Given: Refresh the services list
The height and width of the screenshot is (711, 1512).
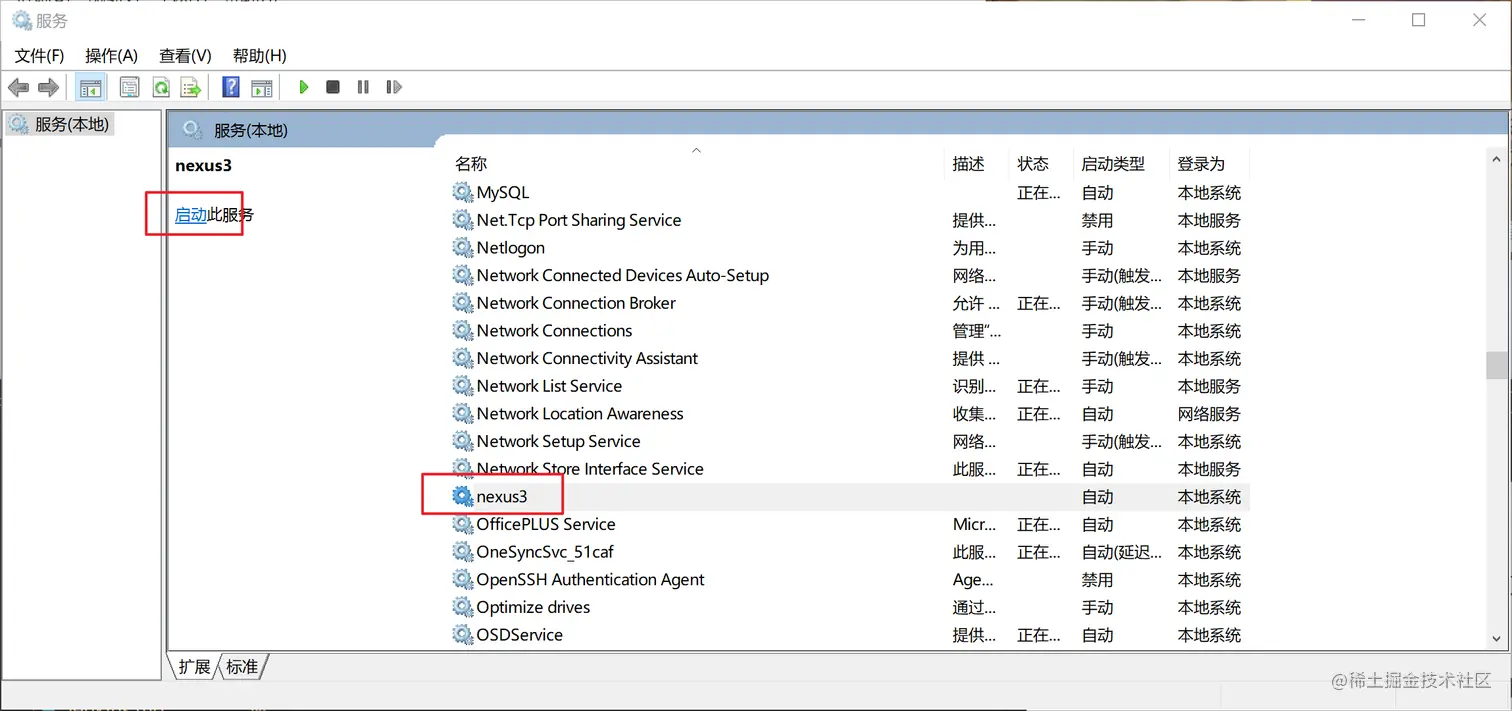Looking at the screenshot, I should [x=161, y=87].
